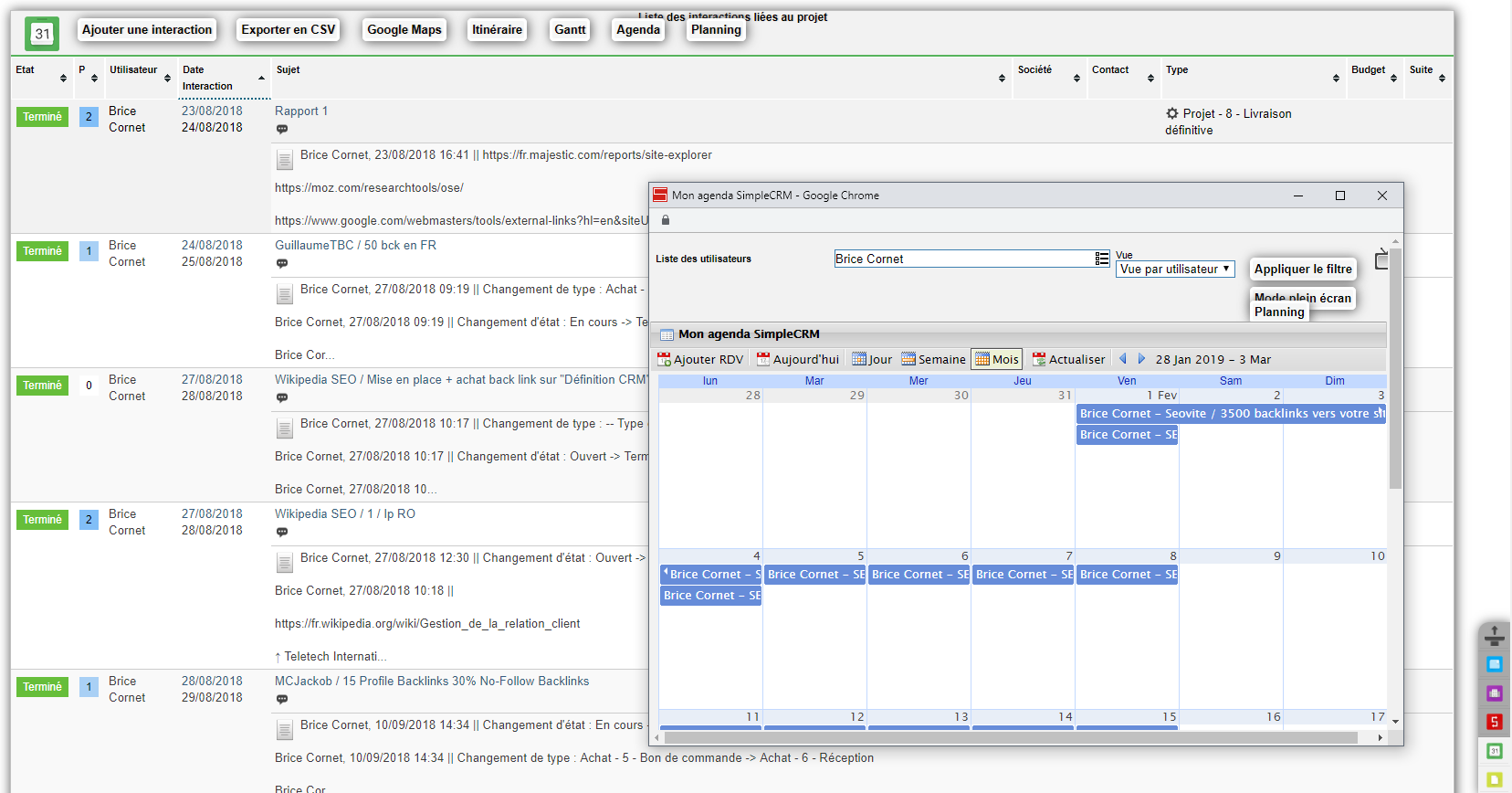The width and height of the screenshot is (1512, 793).
Task: Click Actualiser to refresh the agenda
Action: pos(1068,359)
